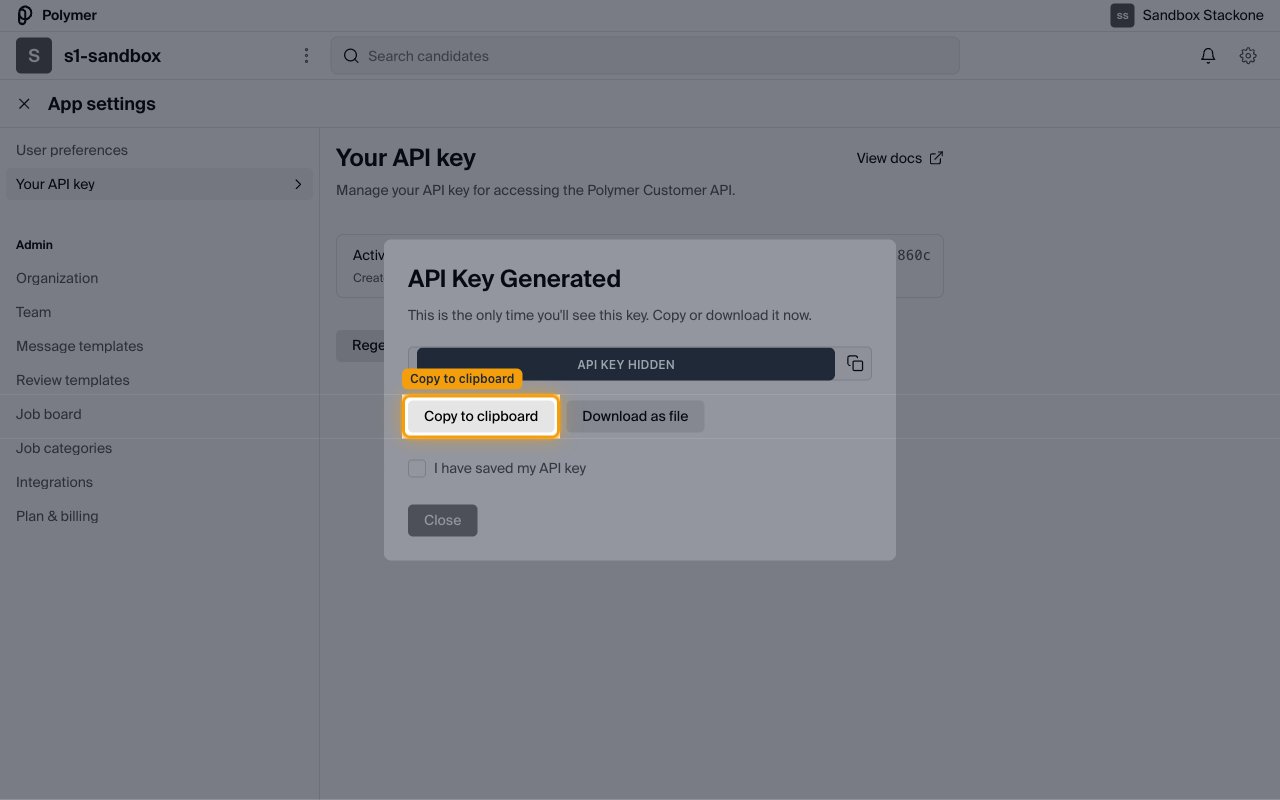Open Job categories settings
Screen dimensions: 1280x800
pyautogui.click(x=64, y=448)
